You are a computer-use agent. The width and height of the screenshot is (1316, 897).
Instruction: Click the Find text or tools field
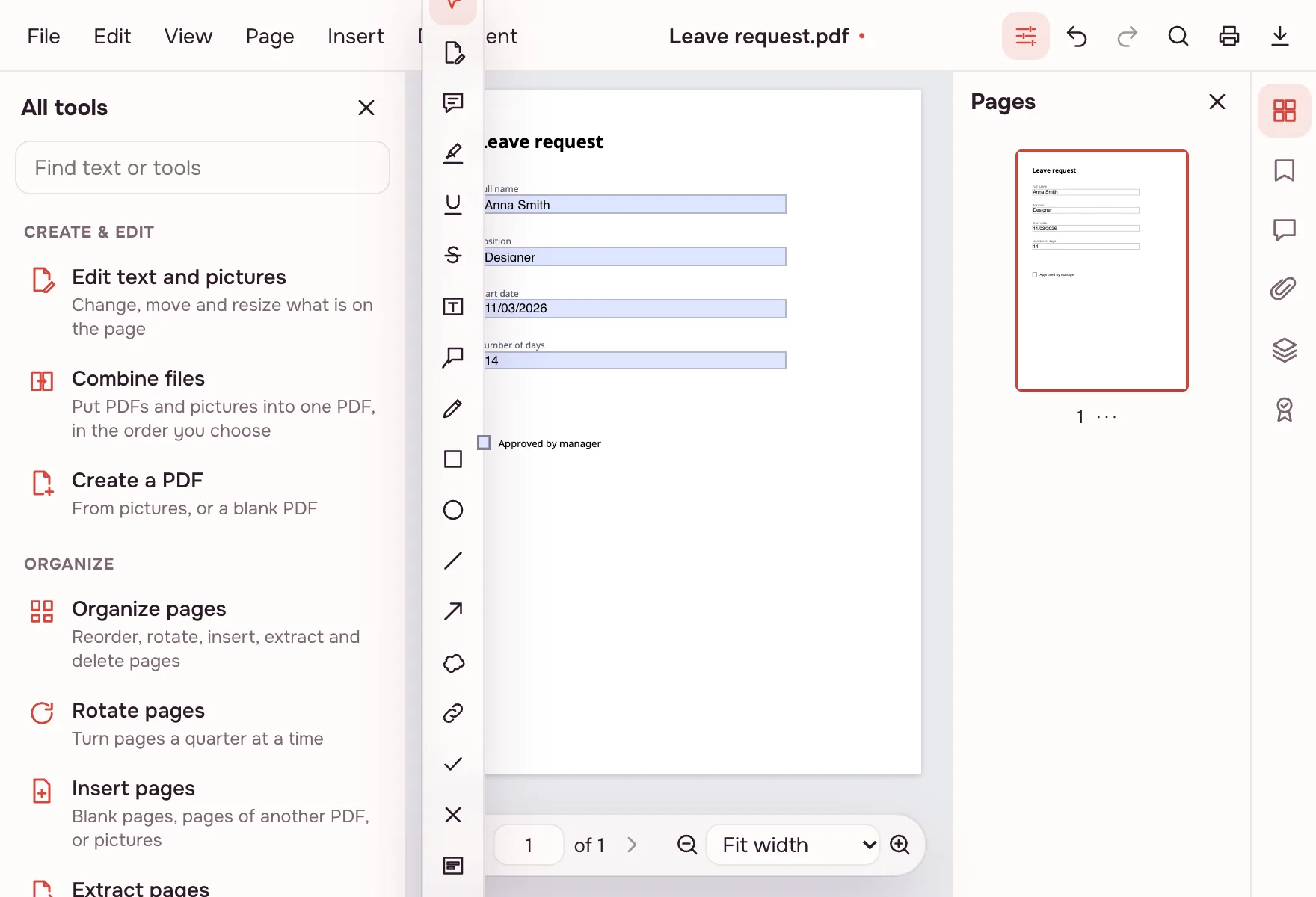pyautogui.click(x=203, y=167)
